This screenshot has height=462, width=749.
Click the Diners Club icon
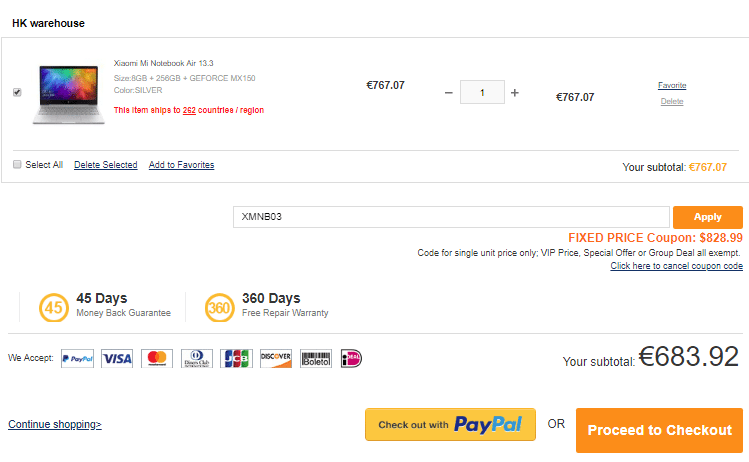point(196,358)
